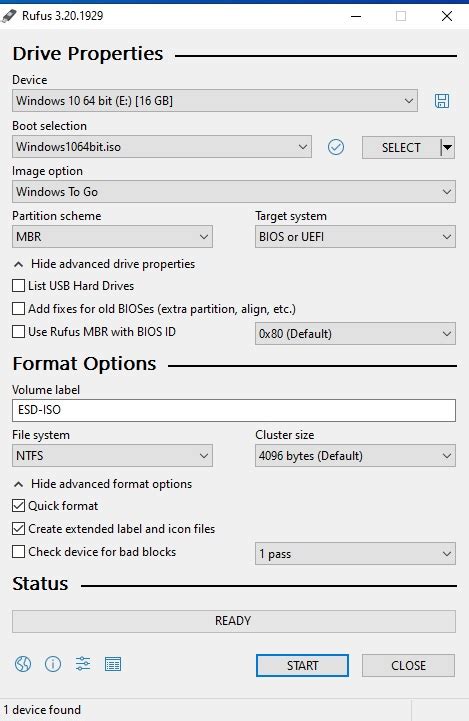Close the Rufus window with X

click(446, 16)
